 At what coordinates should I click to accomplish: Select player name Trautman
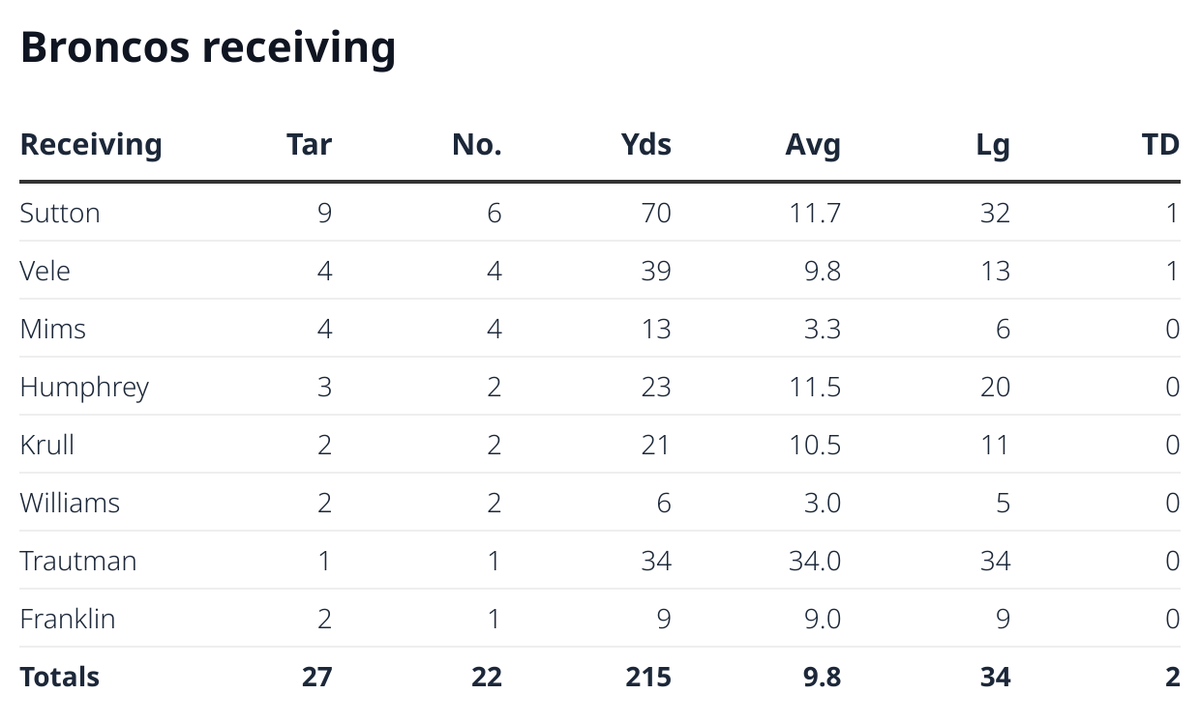pyautogui.click(x=78, y=561)
